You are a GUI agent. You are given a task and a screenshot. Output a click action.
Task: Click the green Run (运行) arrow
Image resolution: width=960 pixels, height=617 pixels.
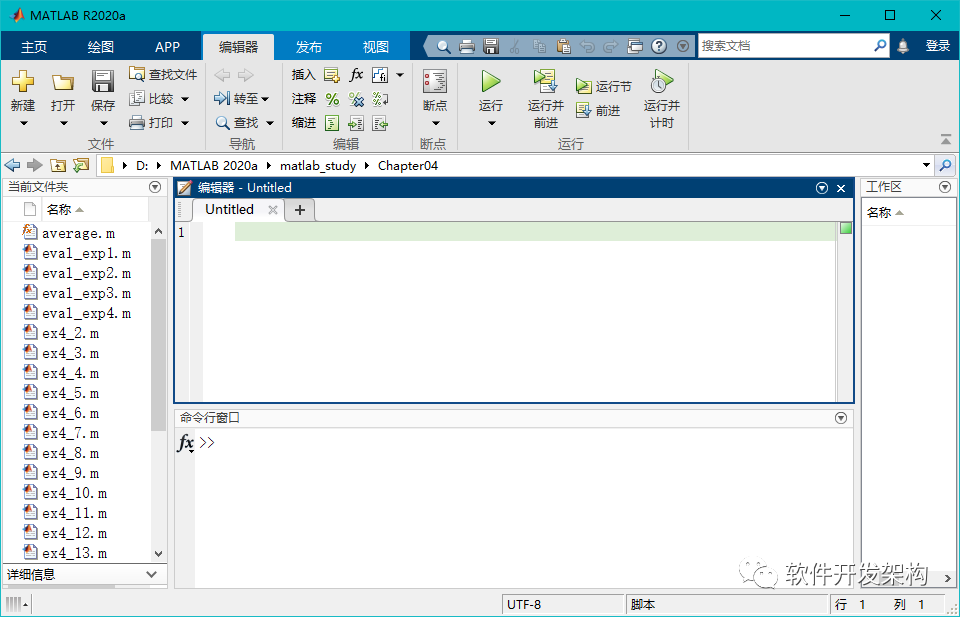coord(490,81)
